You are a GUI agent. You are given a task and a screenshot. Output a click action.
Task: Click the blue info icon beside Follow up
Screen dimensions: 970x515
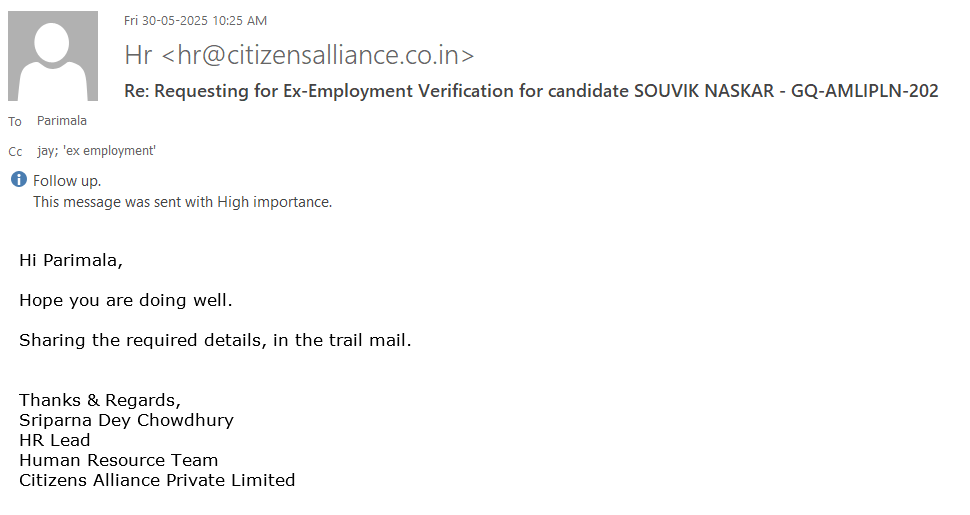(x=18, y=180)
